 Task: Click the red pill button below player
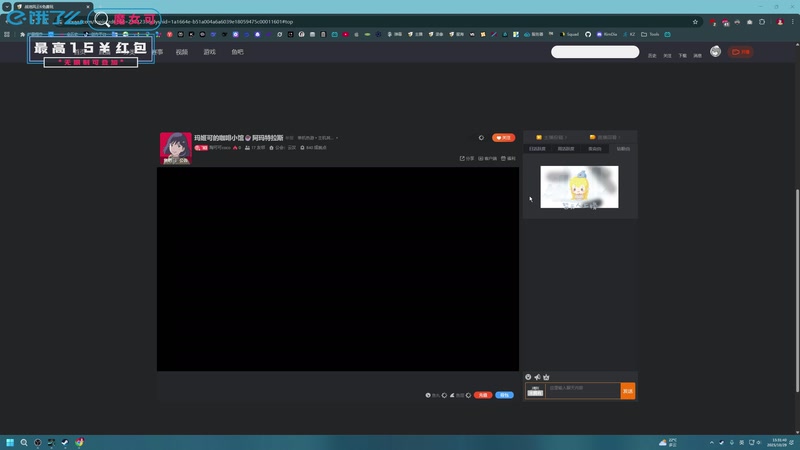[x=483, y=395]
